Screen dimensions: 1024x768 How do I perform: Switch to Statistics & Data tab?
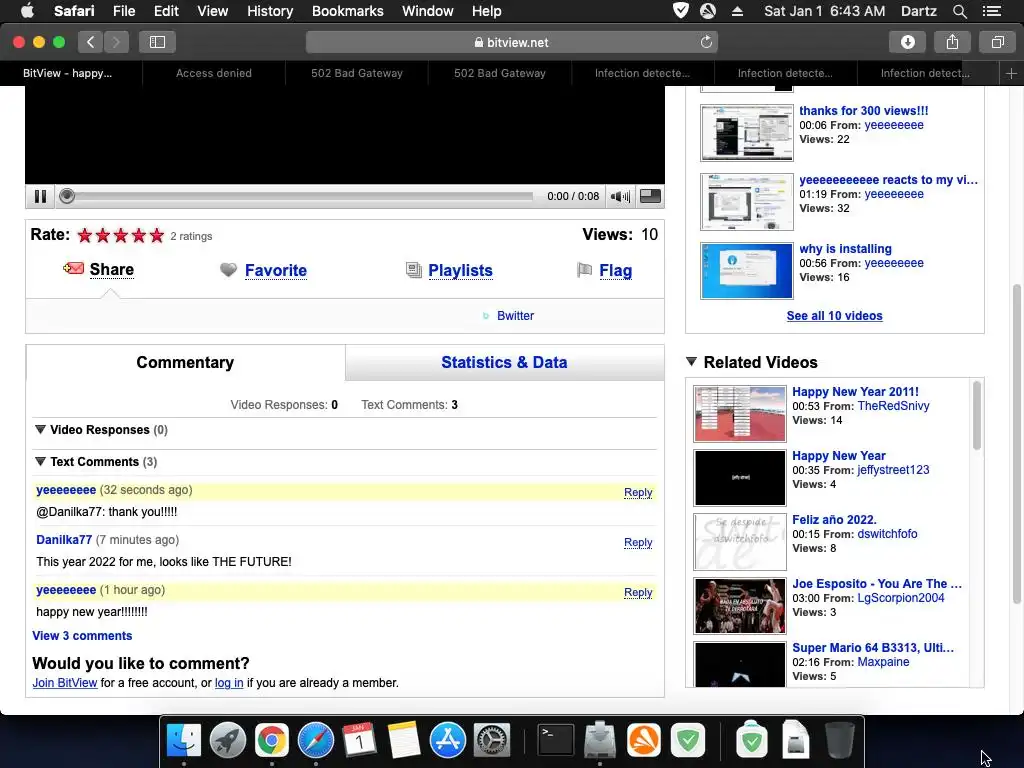pos(504,362)
